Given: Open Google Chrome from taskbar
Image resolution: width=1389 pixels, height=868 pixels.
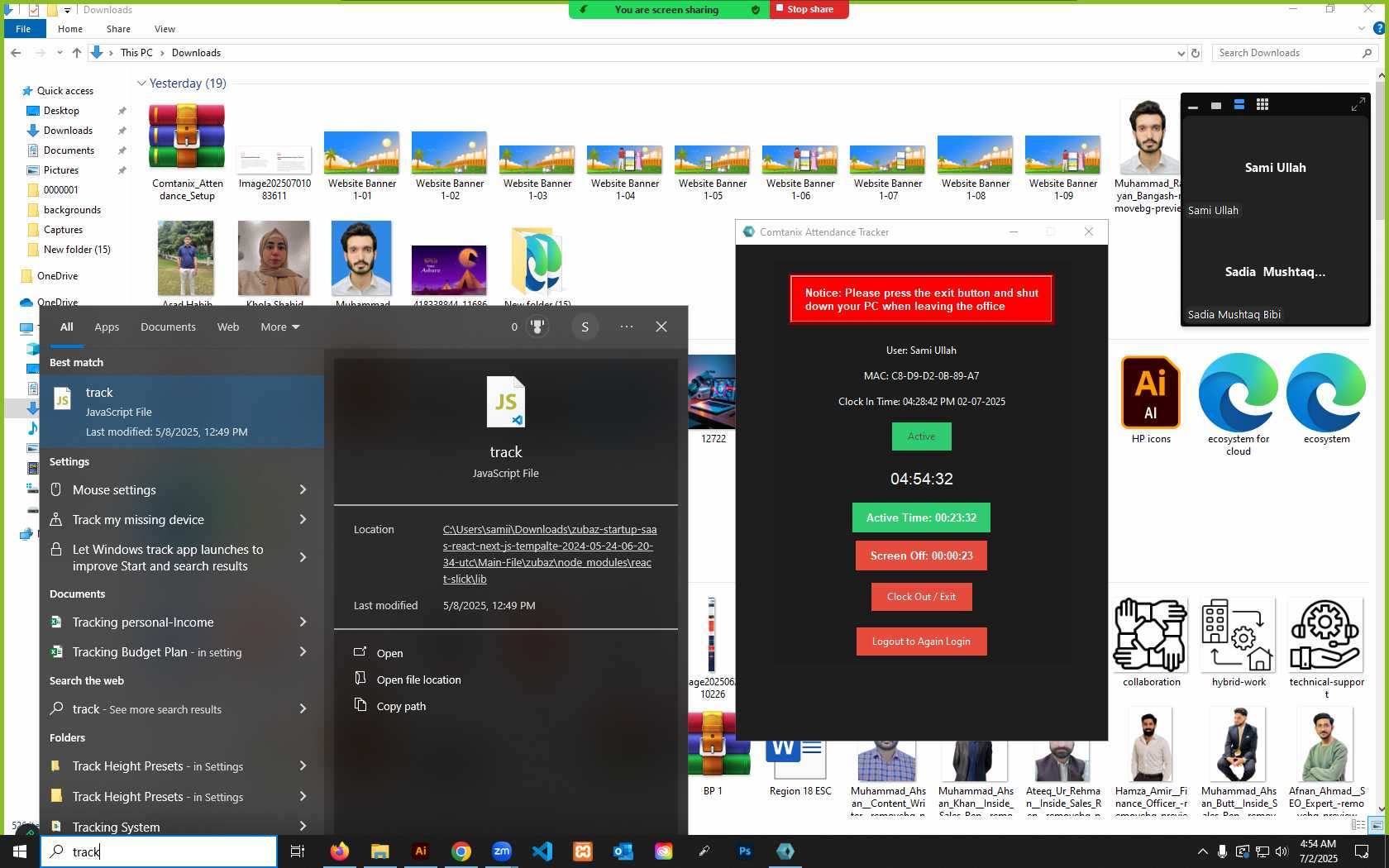Looking at the screenshot, I should coord(461,851).
